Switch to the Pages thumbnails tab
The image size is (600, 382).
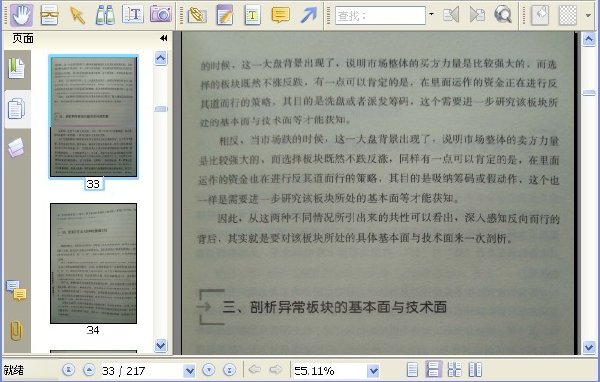click(16, 109)
